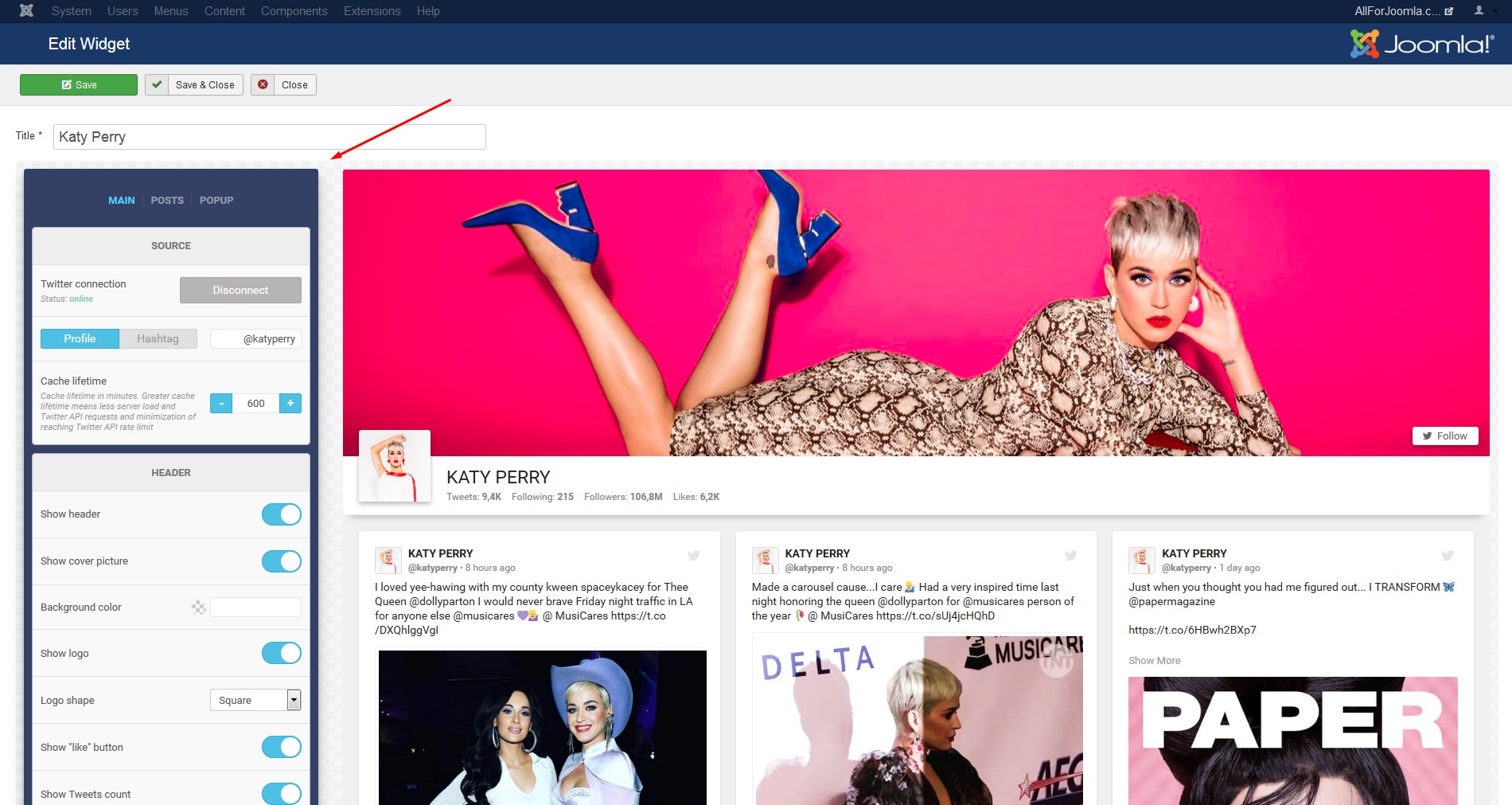Click the Twitter bird icon on first tweet
The image size is (1512, 805).
[x=694, y=556]
